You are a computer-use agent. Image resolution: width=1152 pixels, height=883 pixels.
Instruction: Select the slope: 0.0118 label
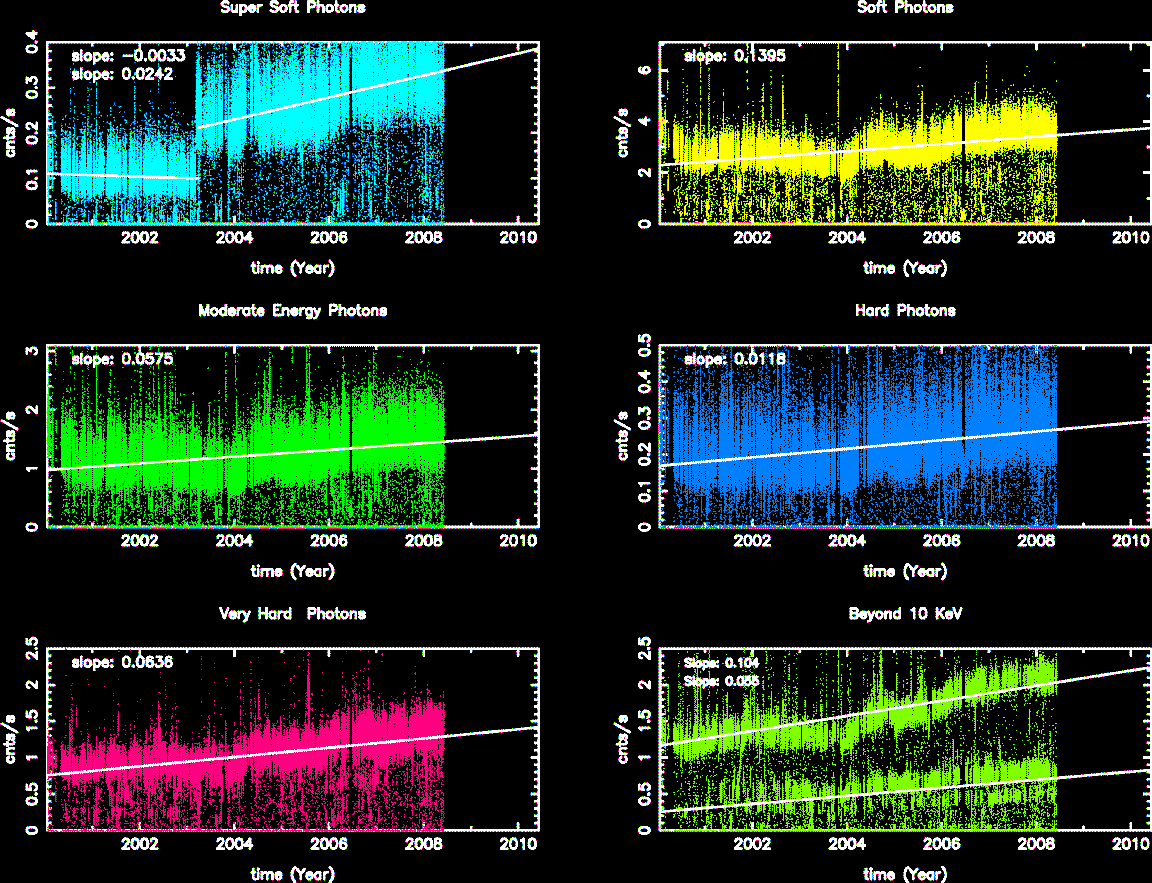click(734, 358)
